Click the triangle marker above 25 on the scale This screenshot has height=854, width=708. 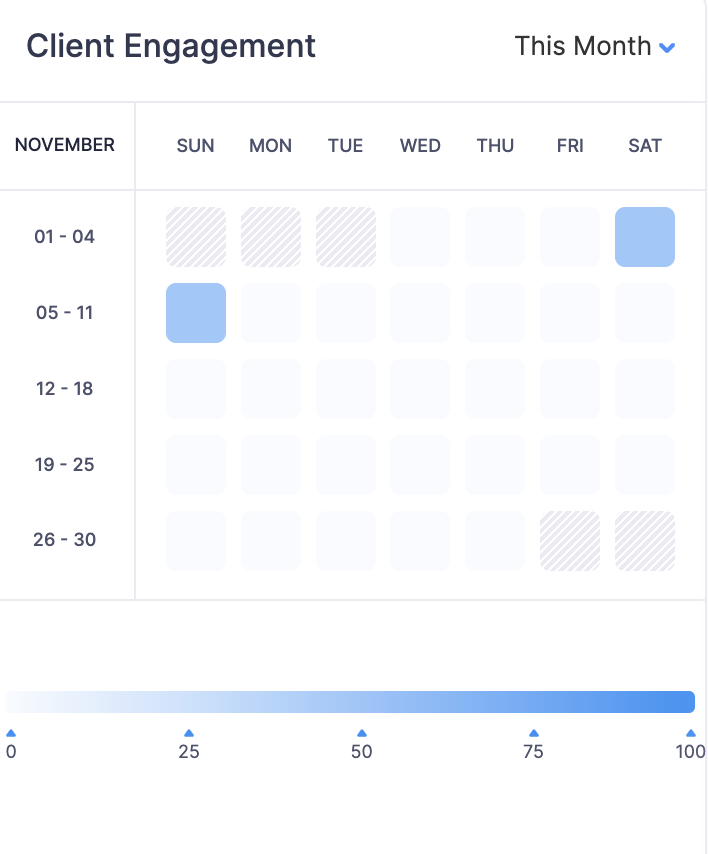click(x=189, y=733)
